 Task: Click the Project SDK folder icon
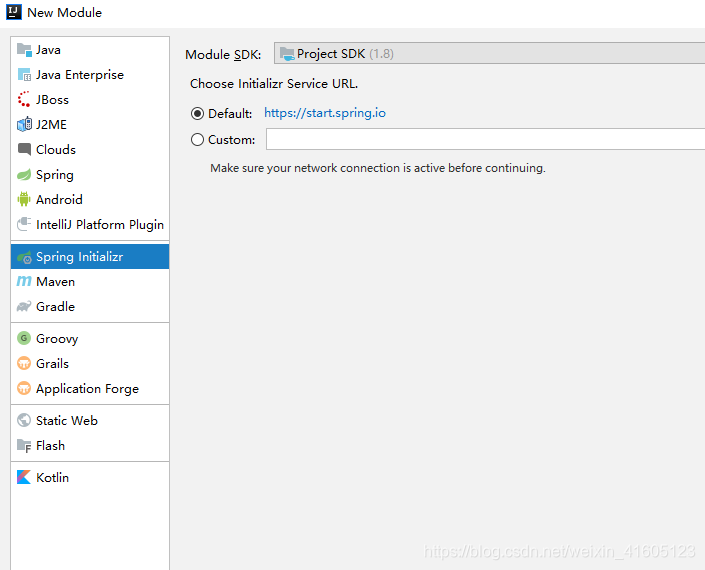tap(287, 54)
